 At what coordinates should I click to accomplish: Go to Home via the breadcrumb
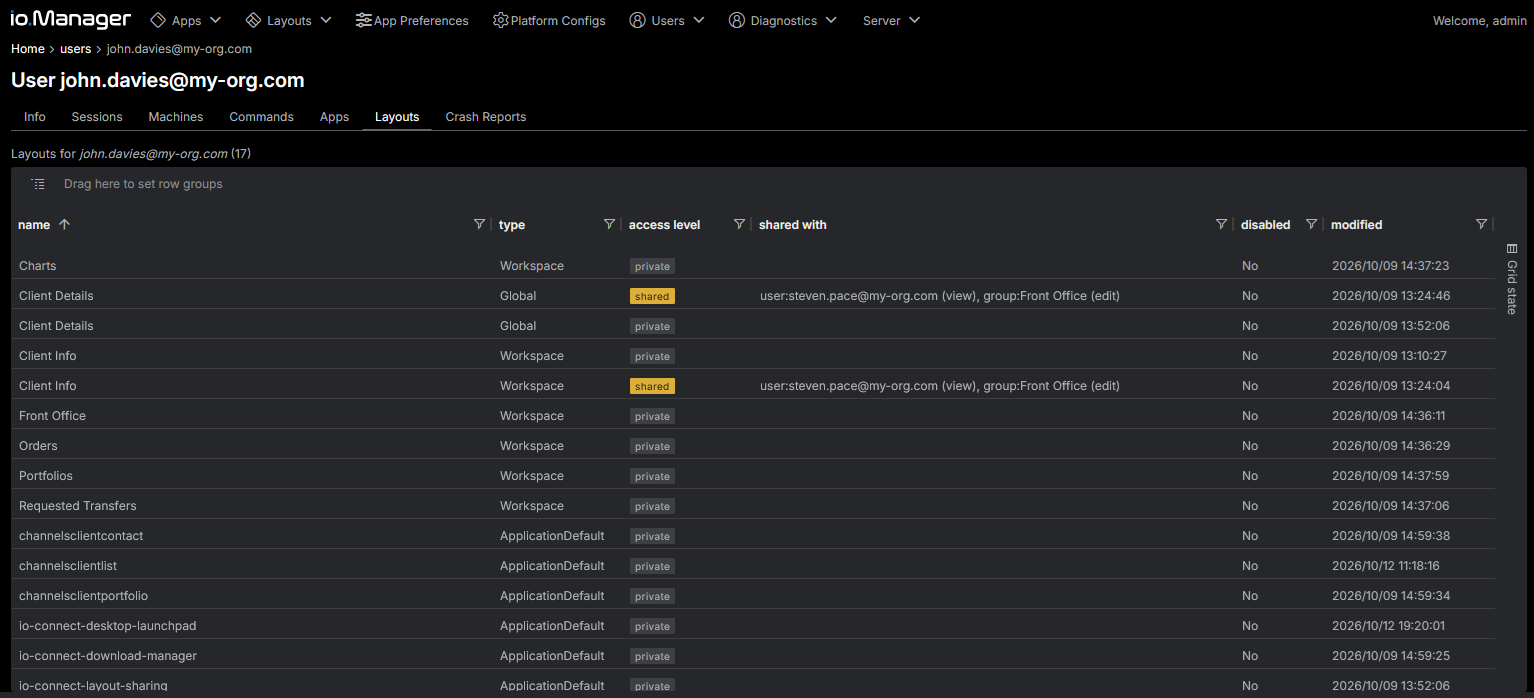coord(28,49)
